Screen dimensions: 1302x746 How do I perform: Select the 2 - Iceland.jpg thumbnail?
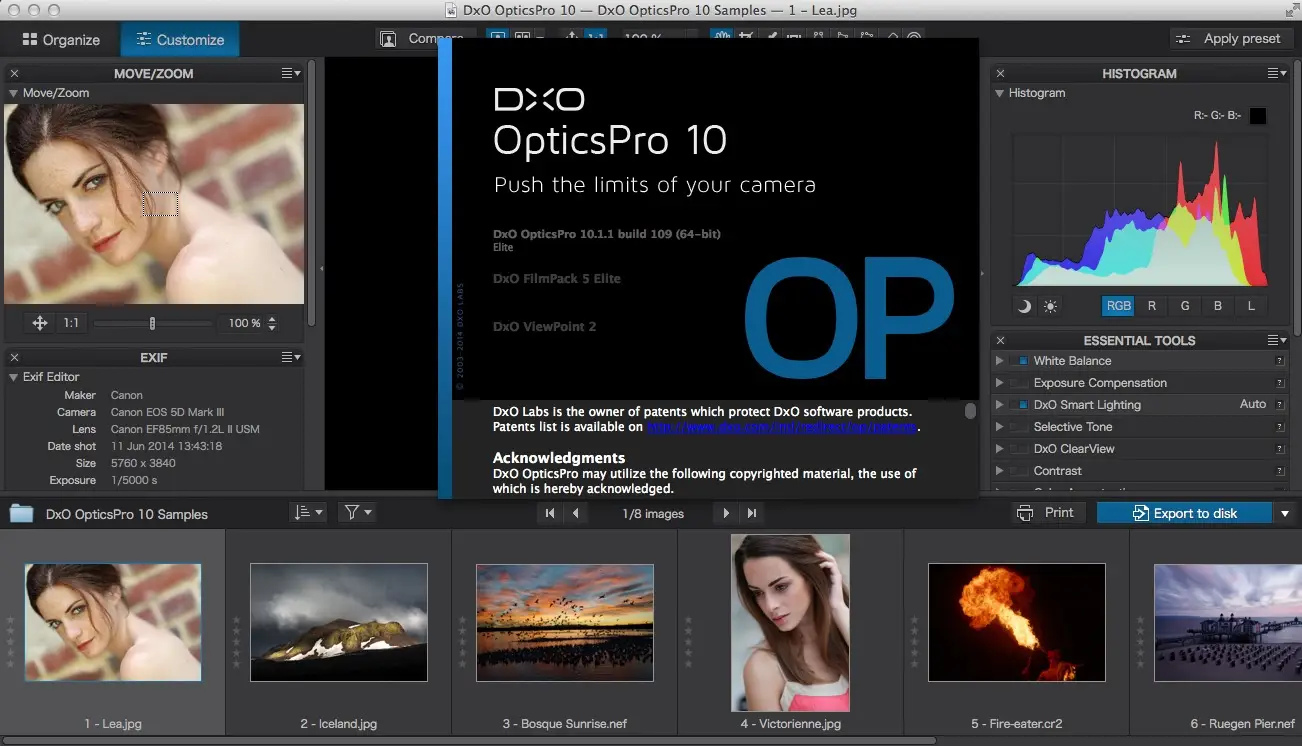click(x=339, y=622)
